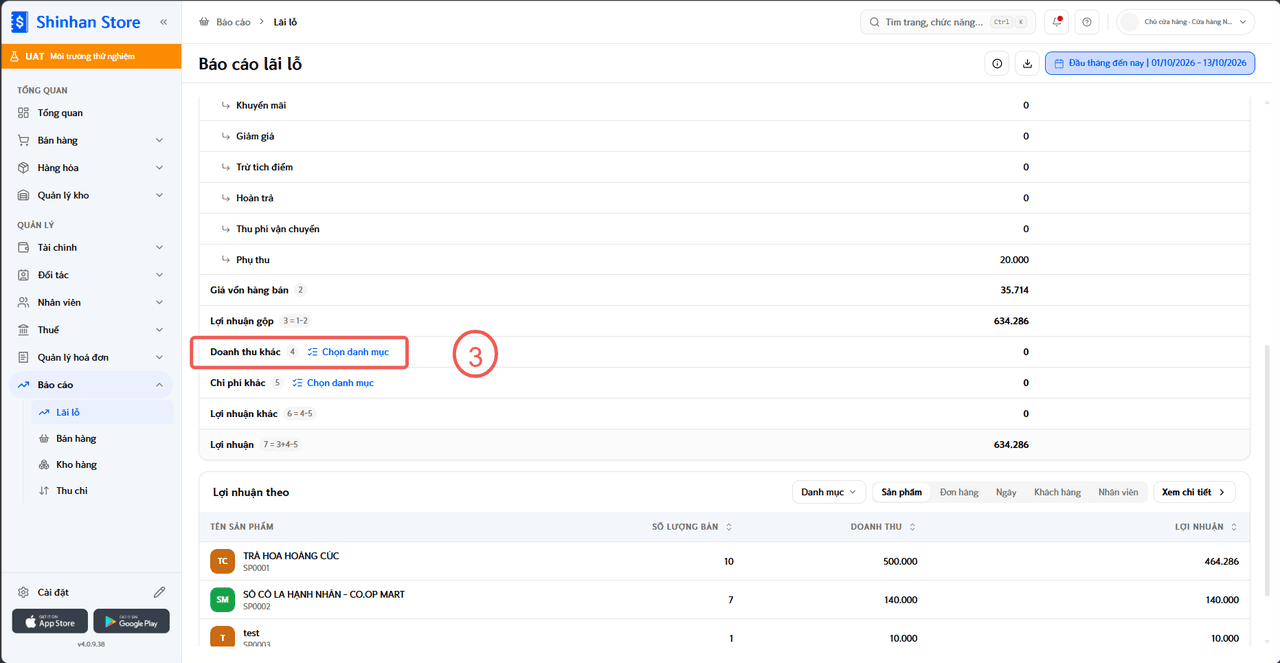Click the help question mark icon

(x=1087, y=22)
